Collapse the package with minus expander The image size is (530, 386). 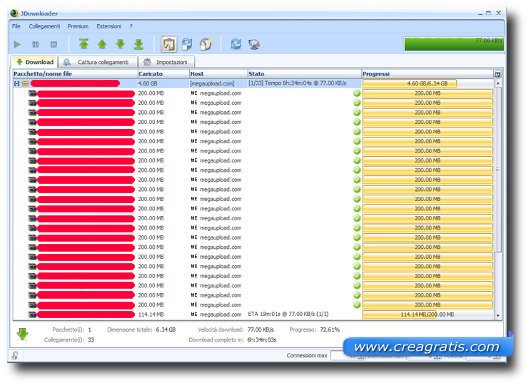(17, 83)
